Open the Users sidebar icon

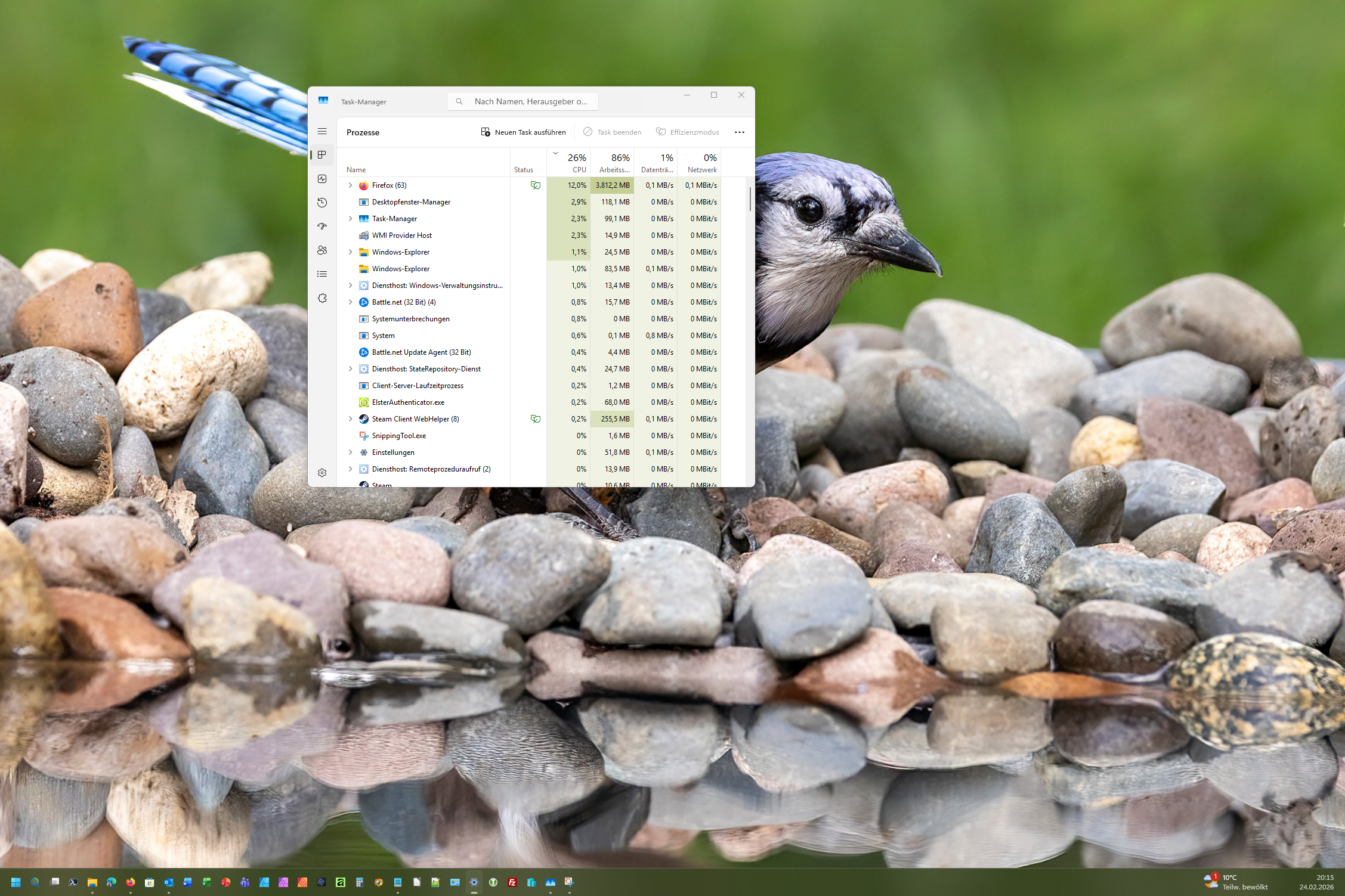[x=322, y=250]
